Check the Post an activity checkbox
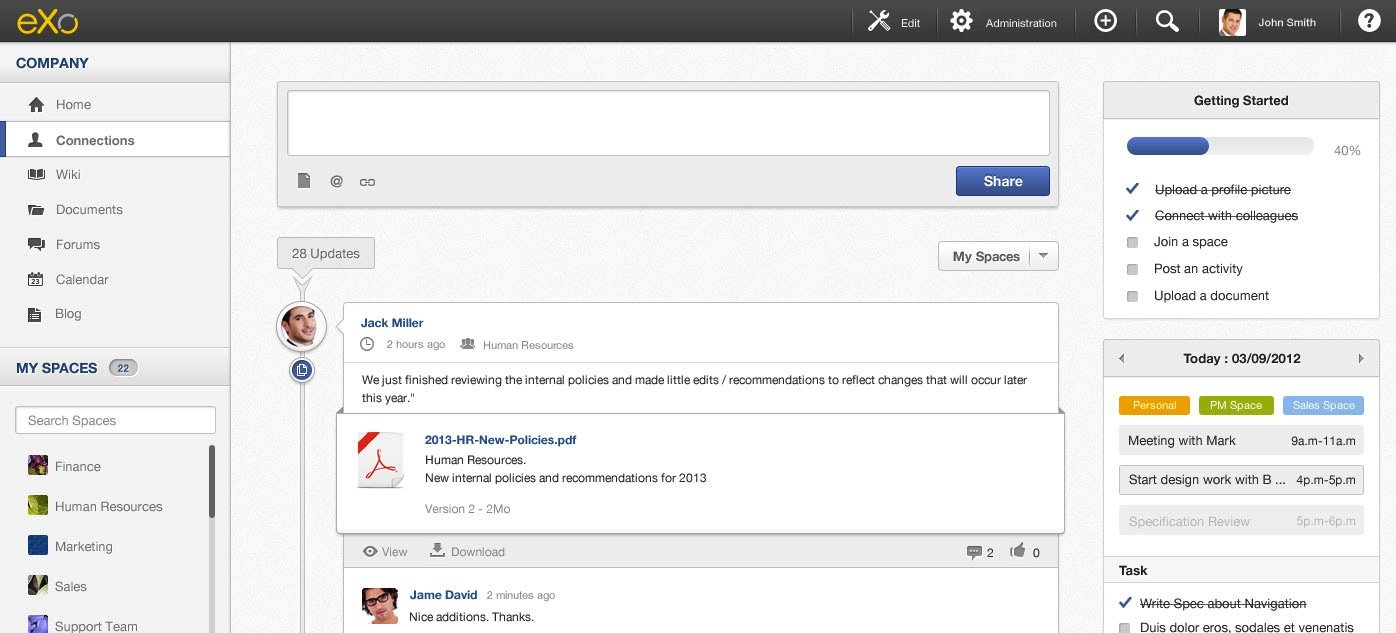The width and height of the screenshot is (1396, 633). 1132,269
